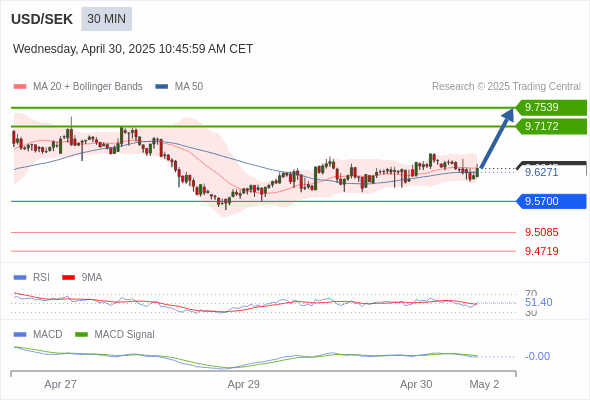Screen dimensions: 590x400
Task: Click the green MACD Signal legend swatch
Action: coord(81,335)
